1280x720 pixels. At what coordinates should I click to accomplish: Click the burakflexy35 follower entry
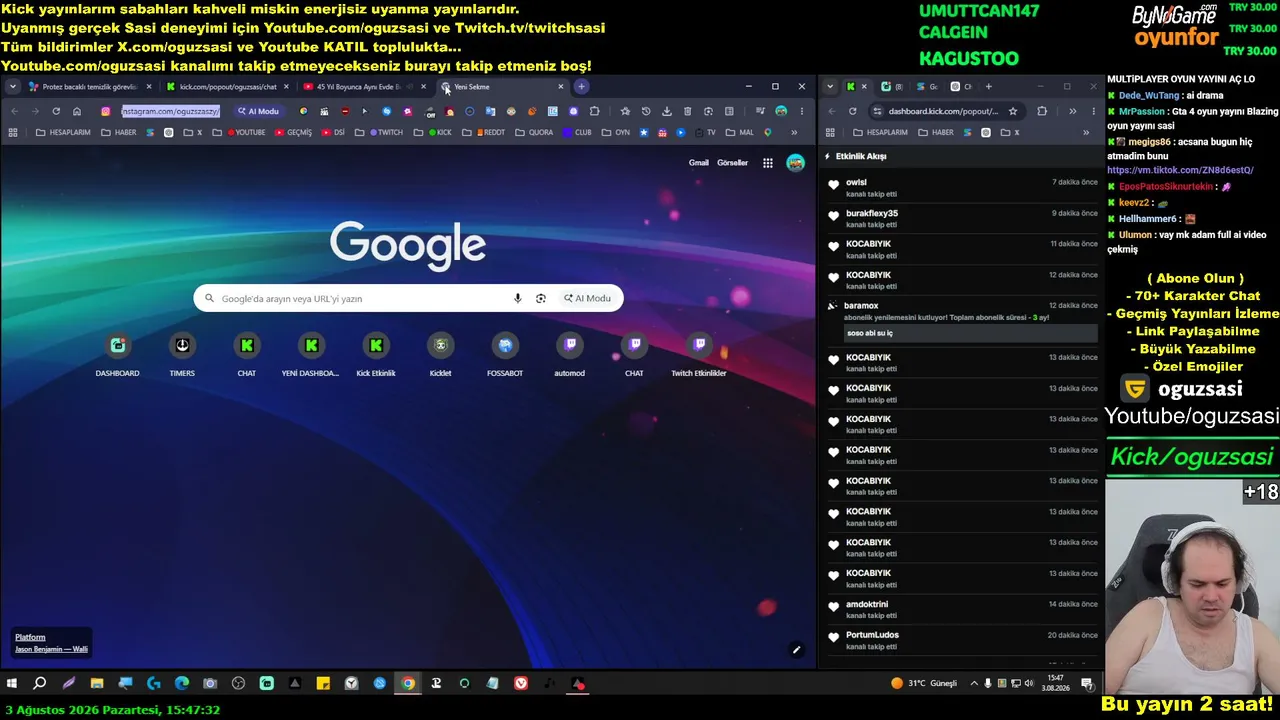961,219
